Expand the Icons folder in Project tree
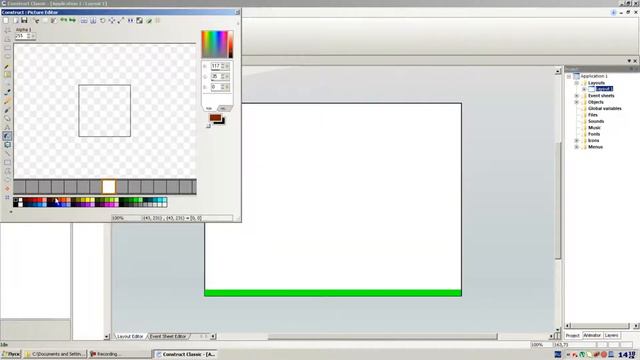Screen dimensions: 640x360 point(576,140)
